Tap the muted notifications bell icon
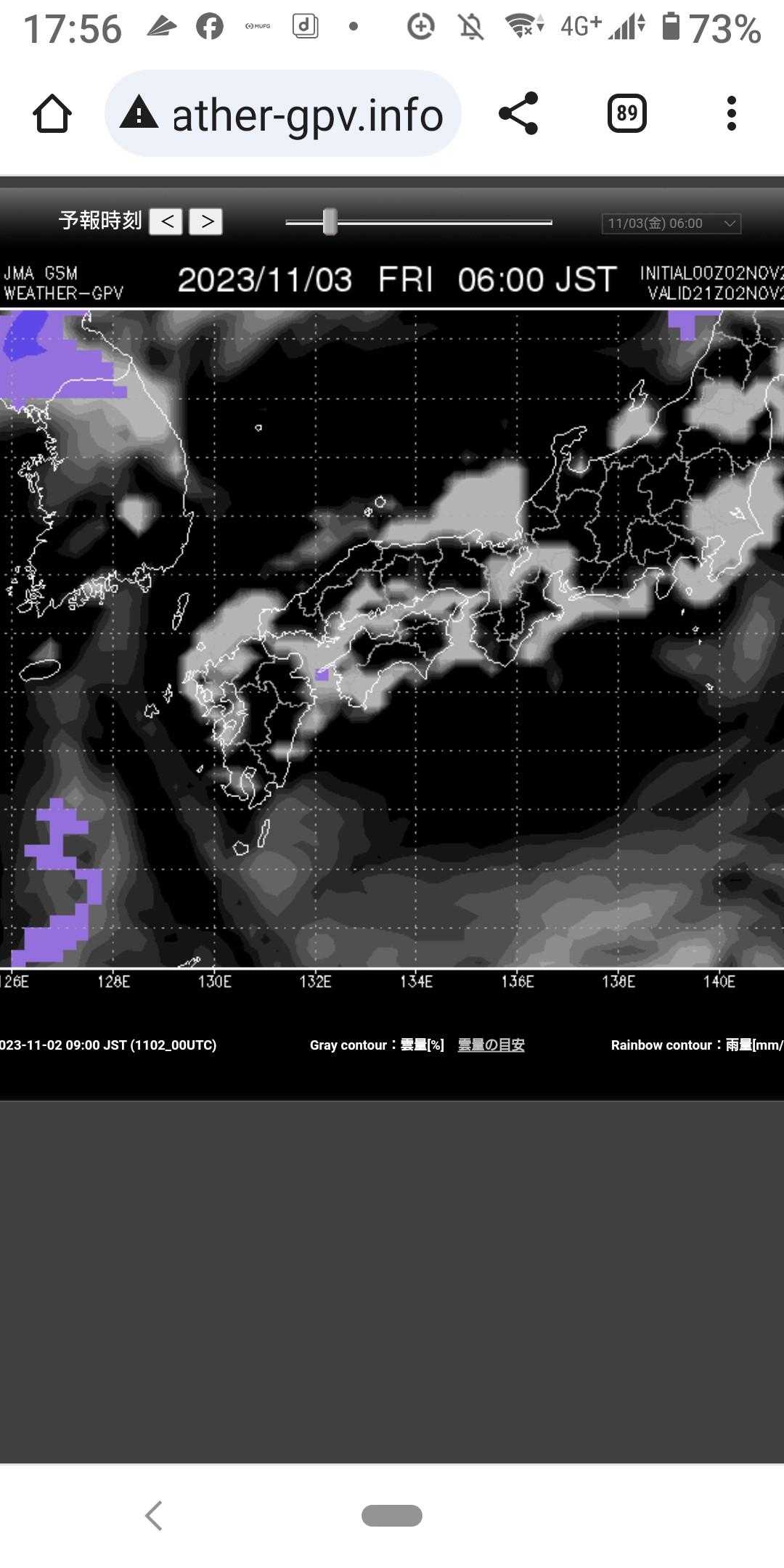Screen dimensions: 784x1568 tap(471, 28)
